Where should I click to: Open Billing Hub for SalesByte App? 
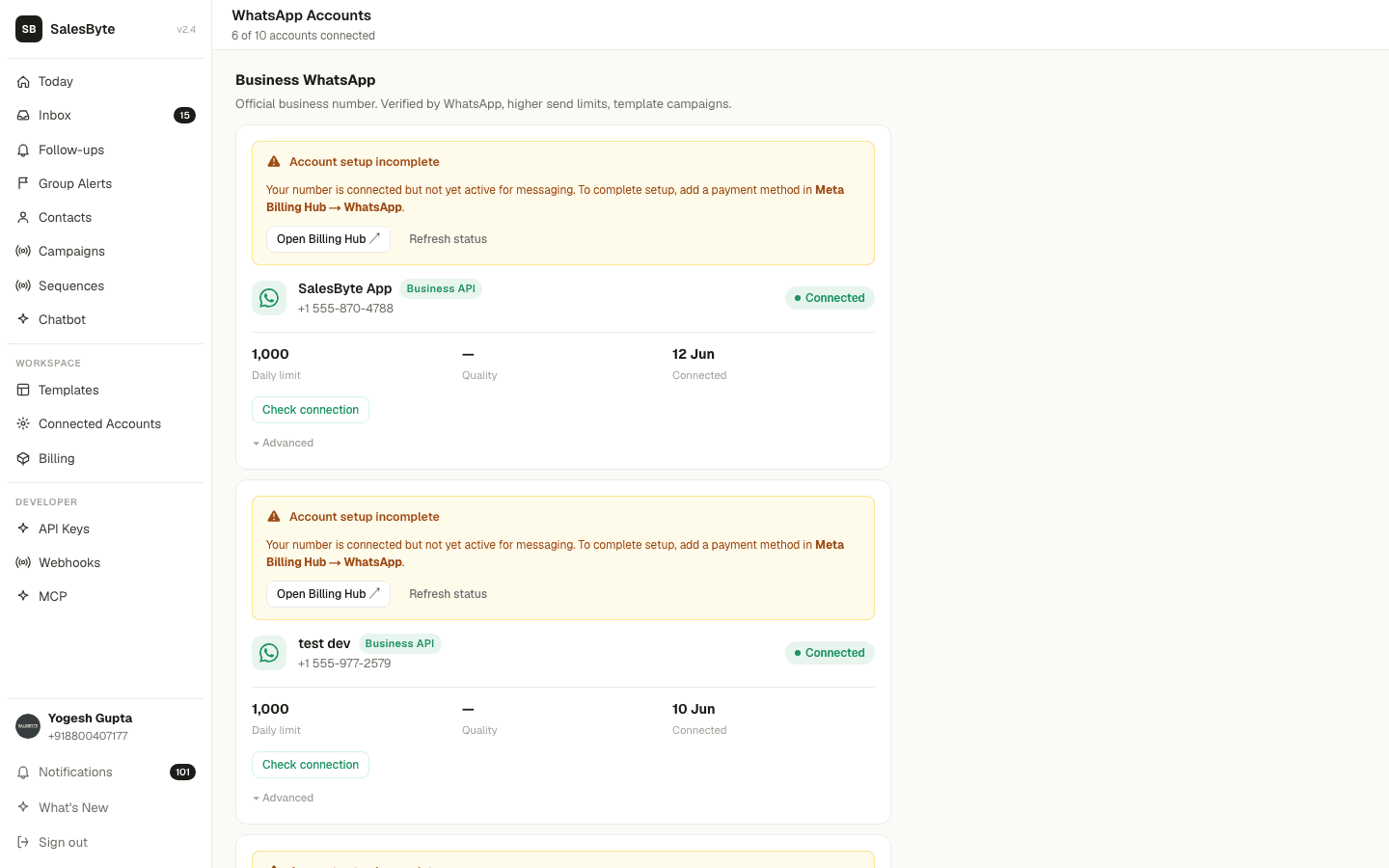coord(328,239)
